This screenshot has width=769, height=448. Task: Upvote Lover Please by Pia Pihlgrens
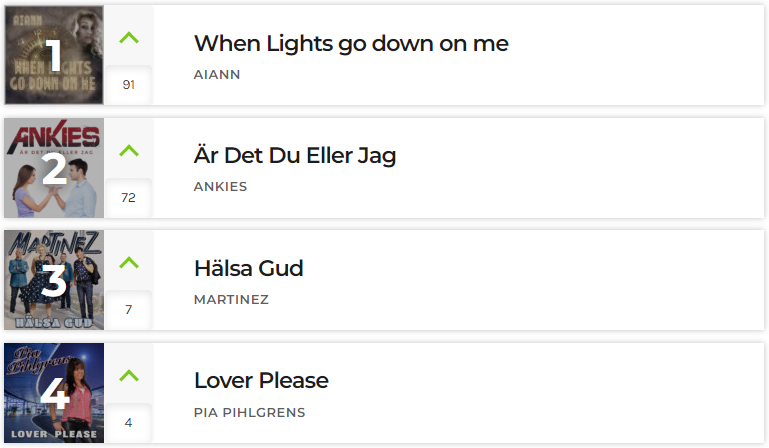point(129,376)
